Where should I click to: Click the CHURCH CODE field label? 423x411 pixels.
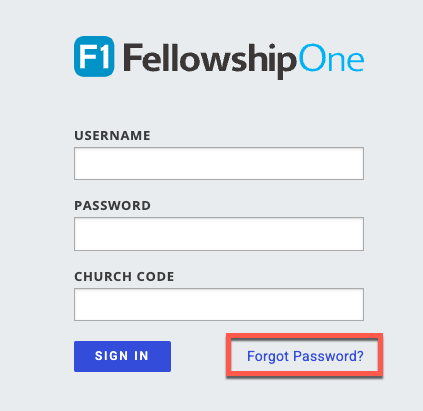[124, 277]
